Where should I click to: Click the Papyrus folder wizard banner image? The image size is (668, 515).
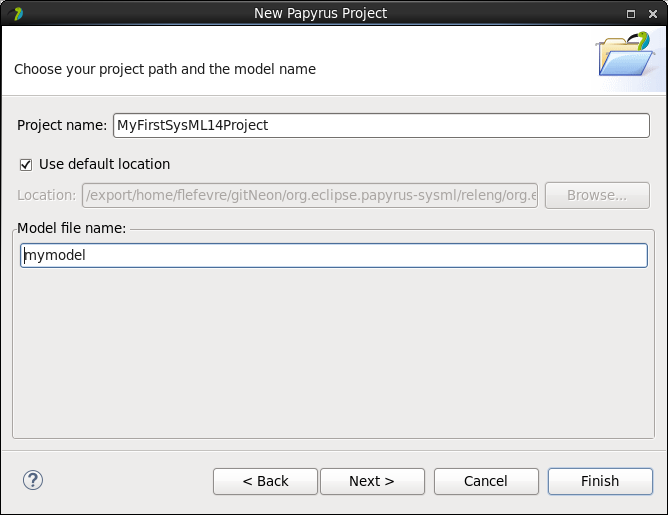coord(626,54)
